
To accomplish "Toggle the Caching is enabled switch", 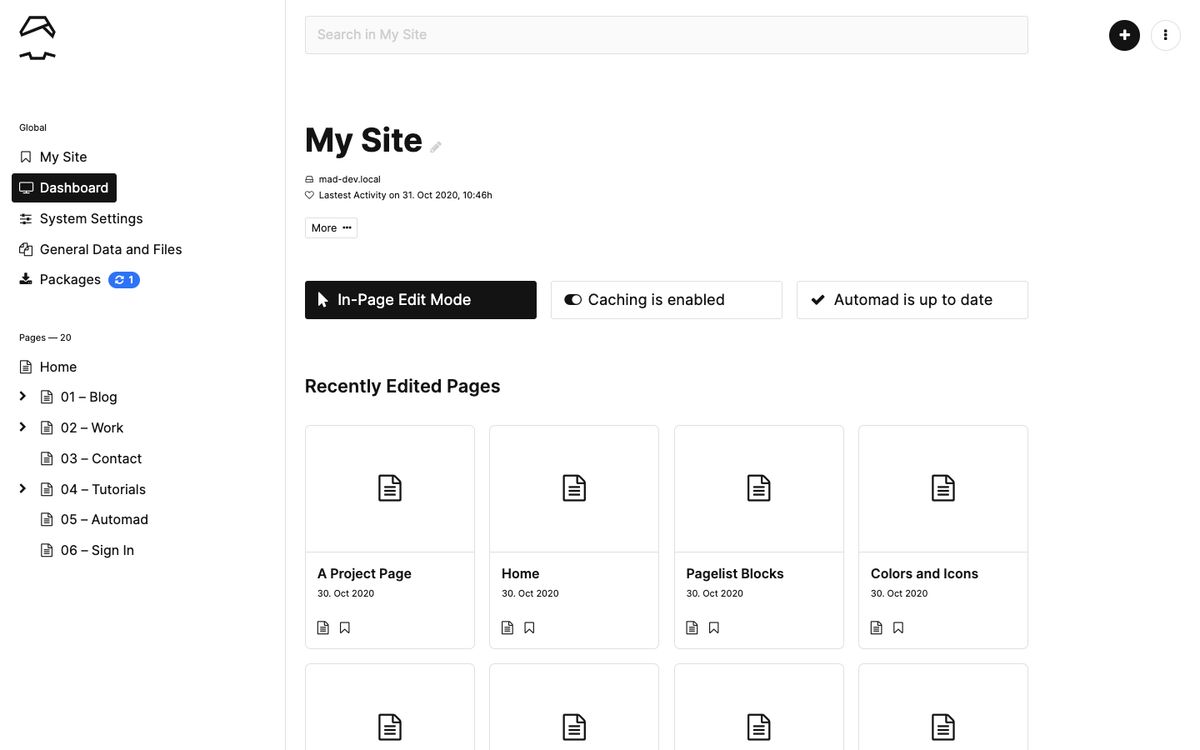I will [x=572, y=299].
